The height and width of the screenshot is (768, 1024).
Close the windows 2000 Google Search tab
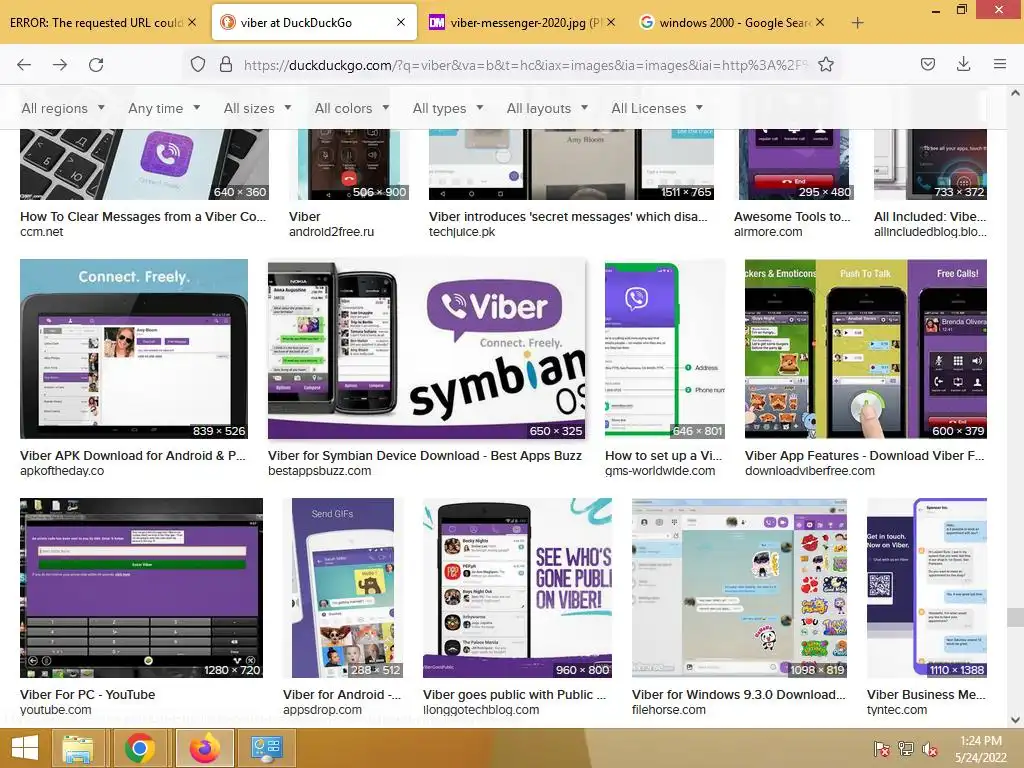click(820, 22)
